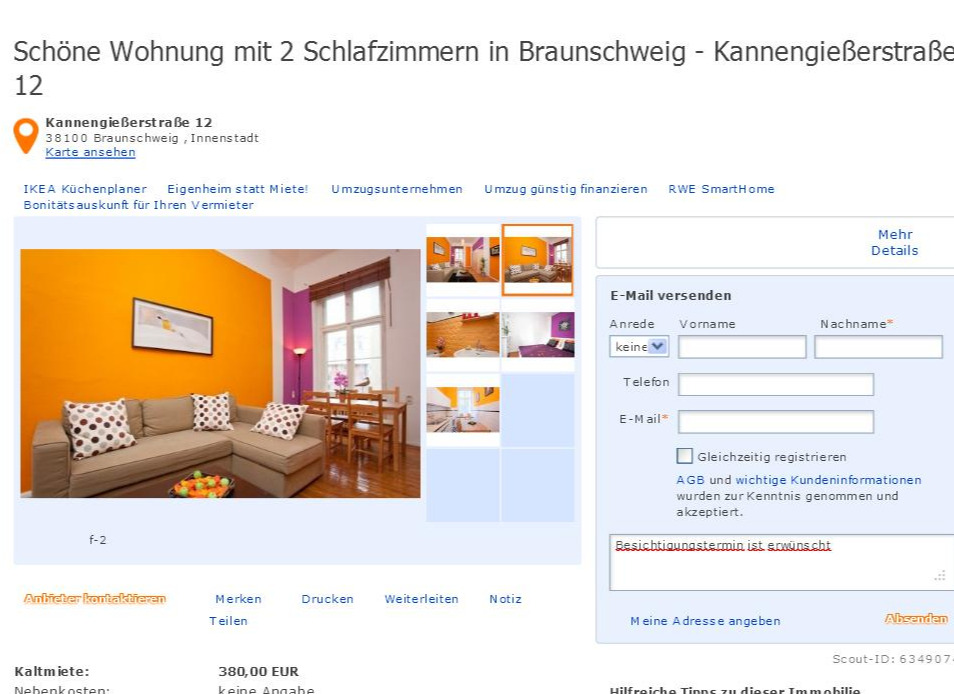Show the purple bedroom thumbnail photo
954x694 pixels.
point(538,335)
